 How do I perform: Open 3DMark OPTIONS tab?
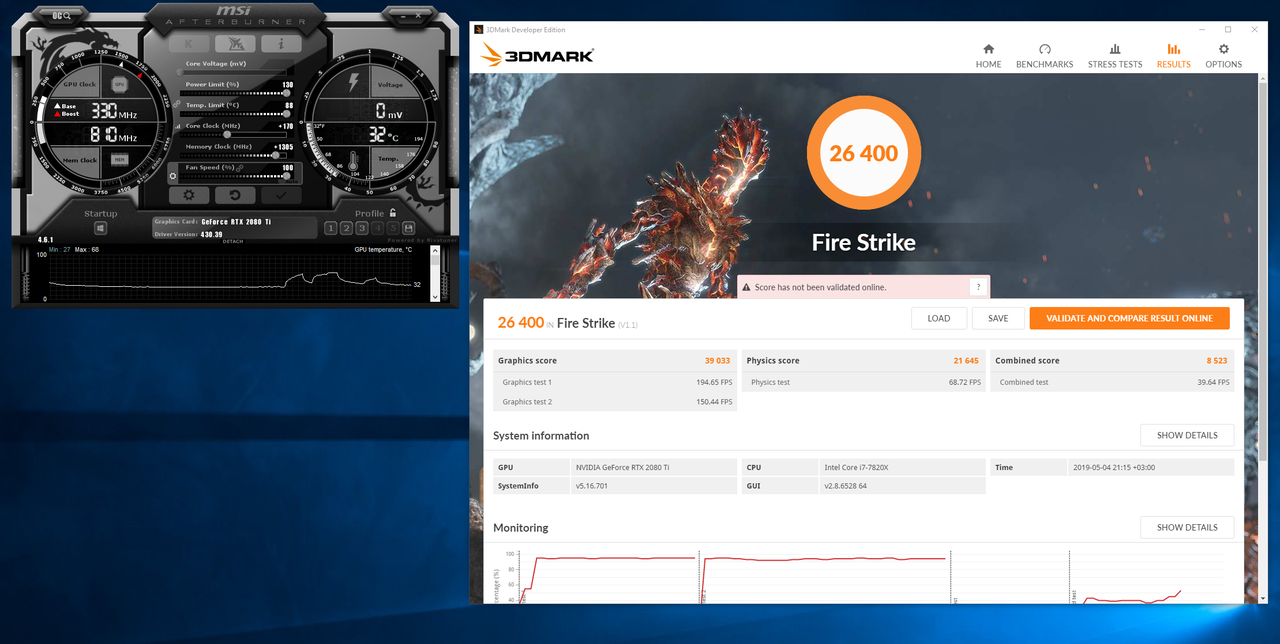point(1223,56)
